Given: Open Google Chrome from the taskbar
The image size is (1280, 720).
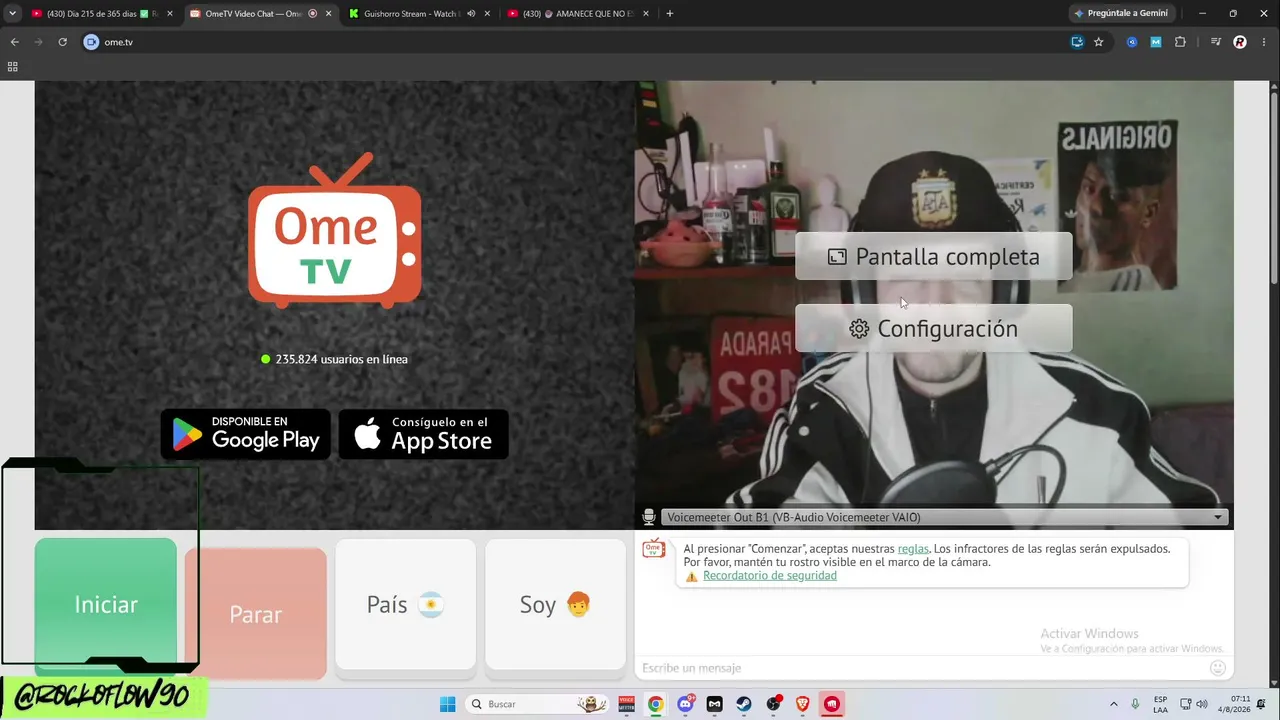Looking at the screenshot, I should [655, 704].
